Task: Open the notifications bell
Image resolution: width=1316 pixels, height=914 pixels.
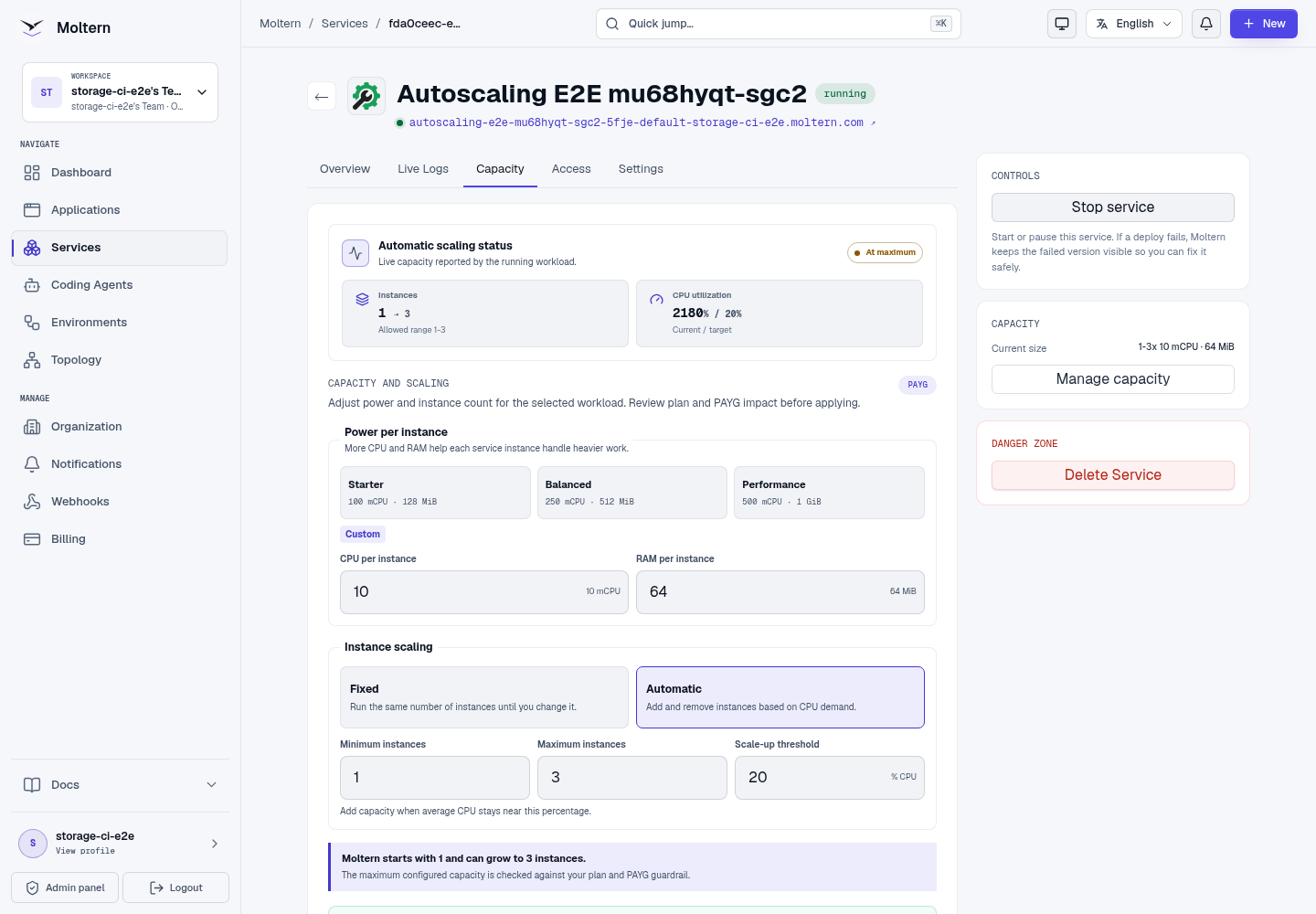Action: click(1206, 24)
